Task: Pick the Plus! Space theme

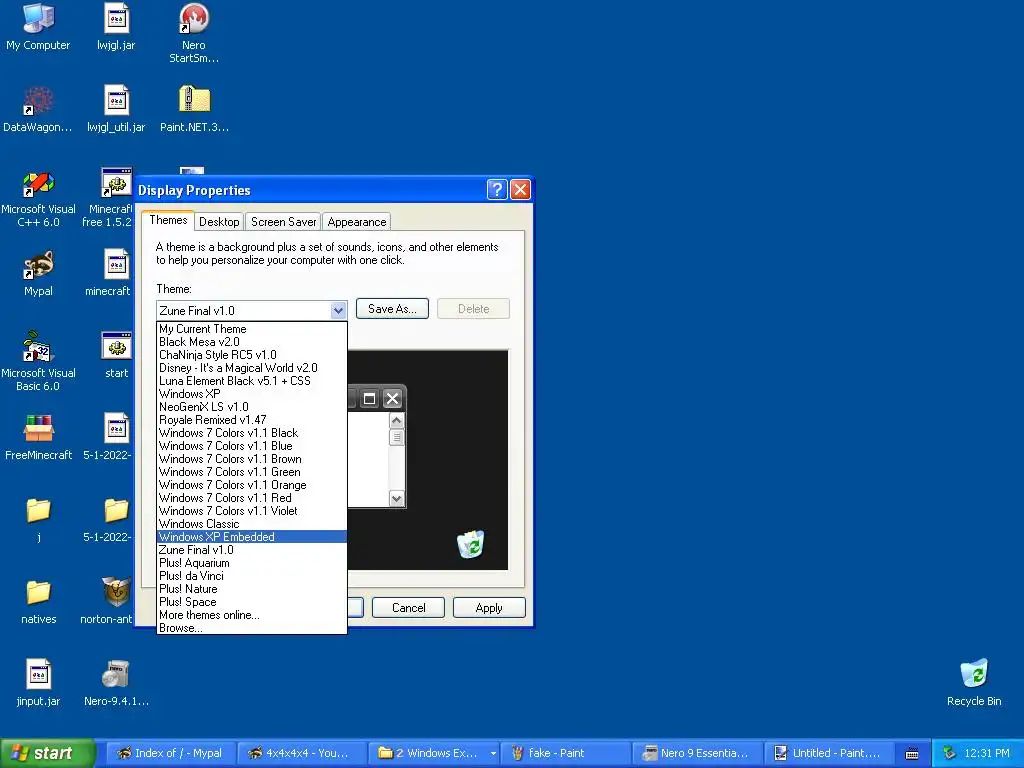Action: tap(252, 602)
